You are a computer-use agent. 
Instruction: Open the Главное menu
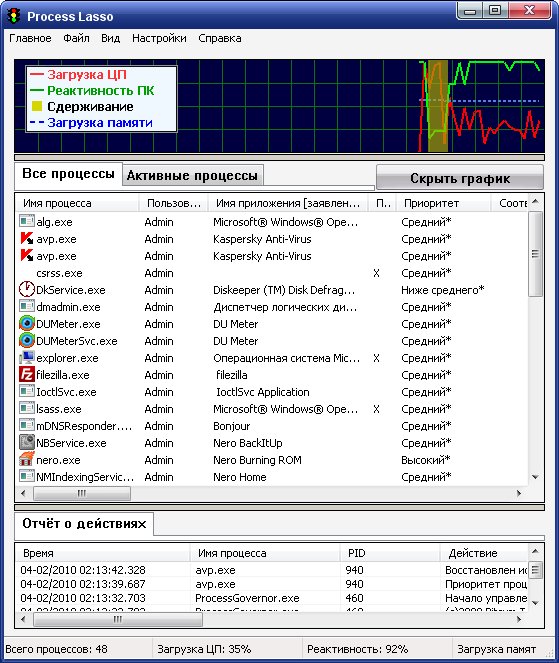(30, 38)
